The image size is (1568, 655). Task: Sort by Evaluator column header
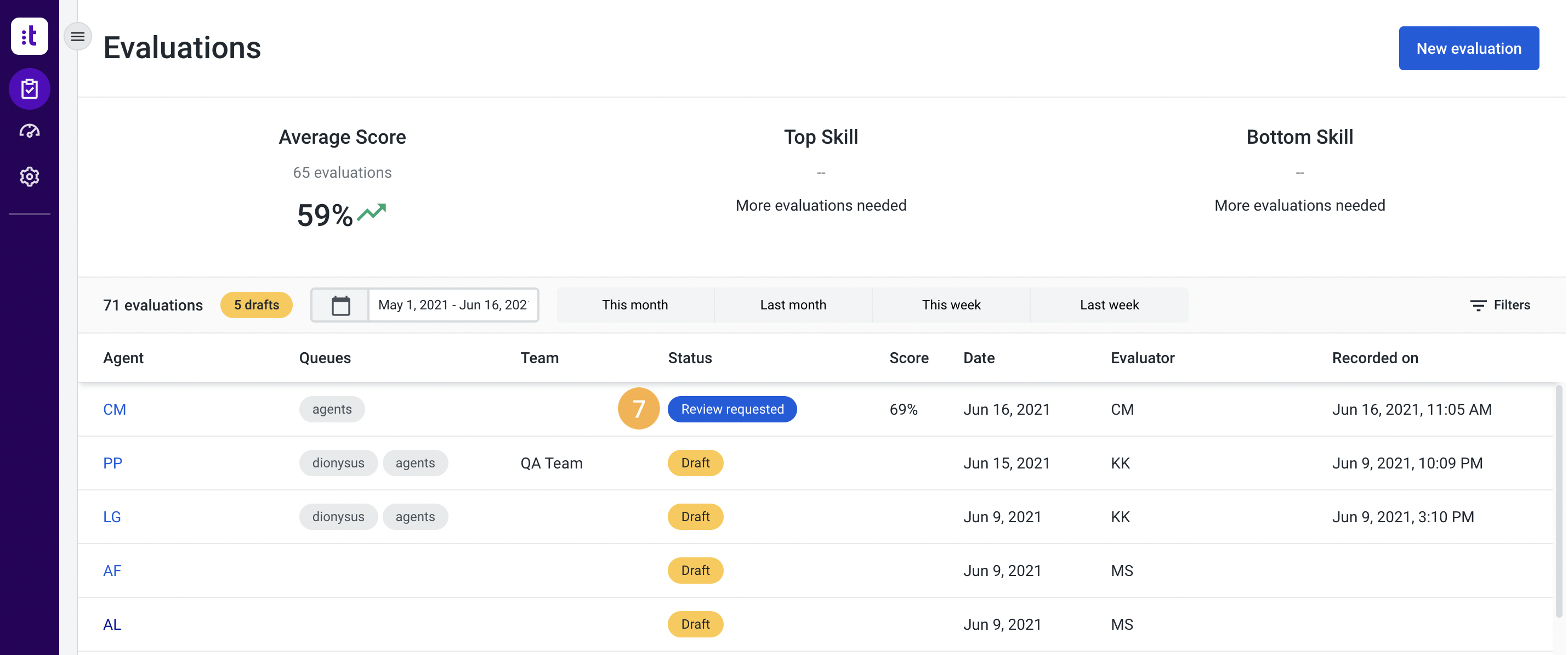click(x=1142, y=358)
